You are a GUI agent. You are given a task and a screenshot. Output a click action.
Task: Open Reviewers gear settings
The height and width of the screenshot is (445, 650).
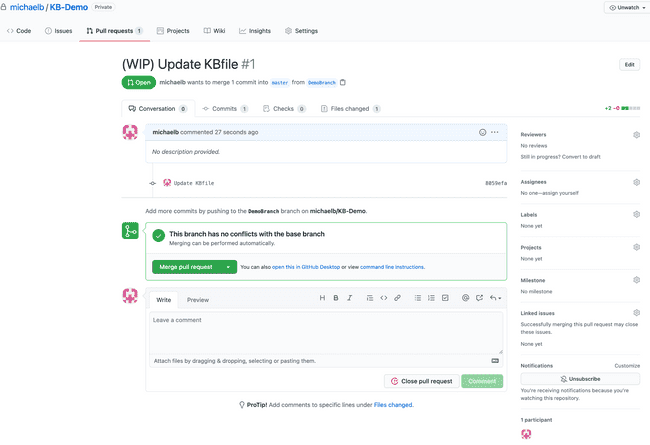636,135
